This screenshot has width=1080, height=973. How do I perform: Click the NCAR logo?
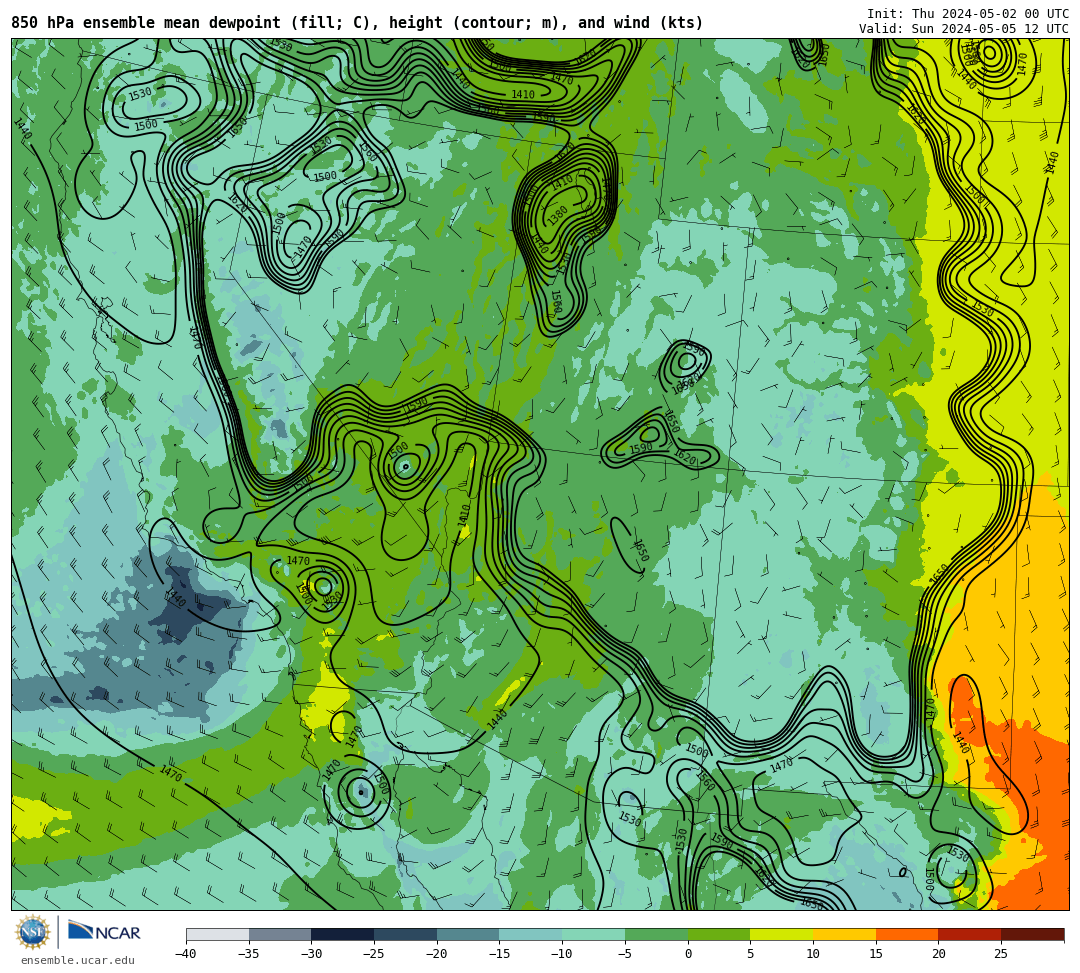pyautogui.click(x=104, y=931)
